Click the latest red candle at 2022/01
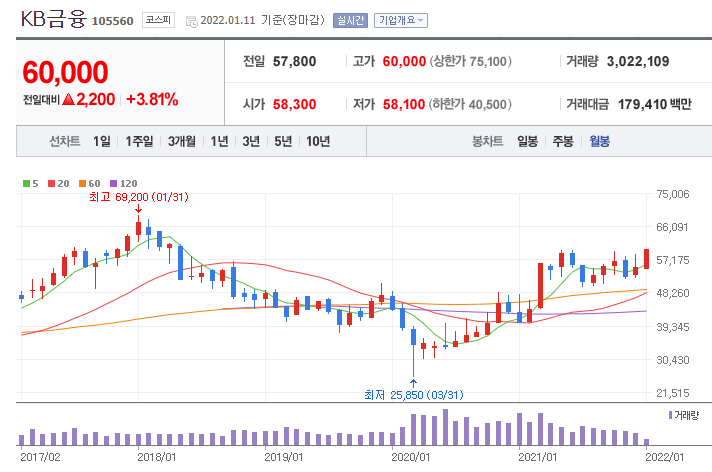This screenshot has width=712, height=472. (647, 259)
